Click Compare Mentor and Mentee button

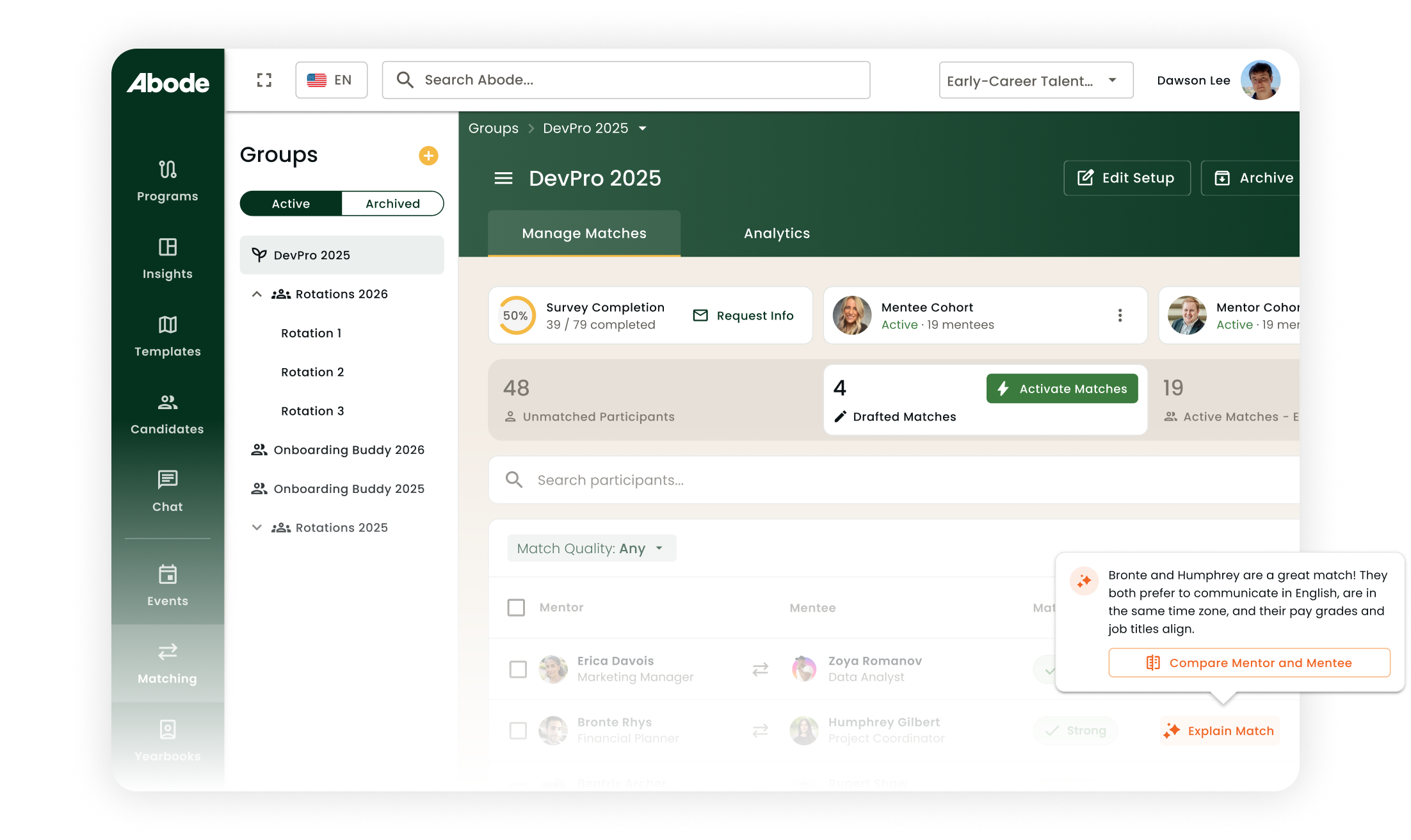[1248, 663]
